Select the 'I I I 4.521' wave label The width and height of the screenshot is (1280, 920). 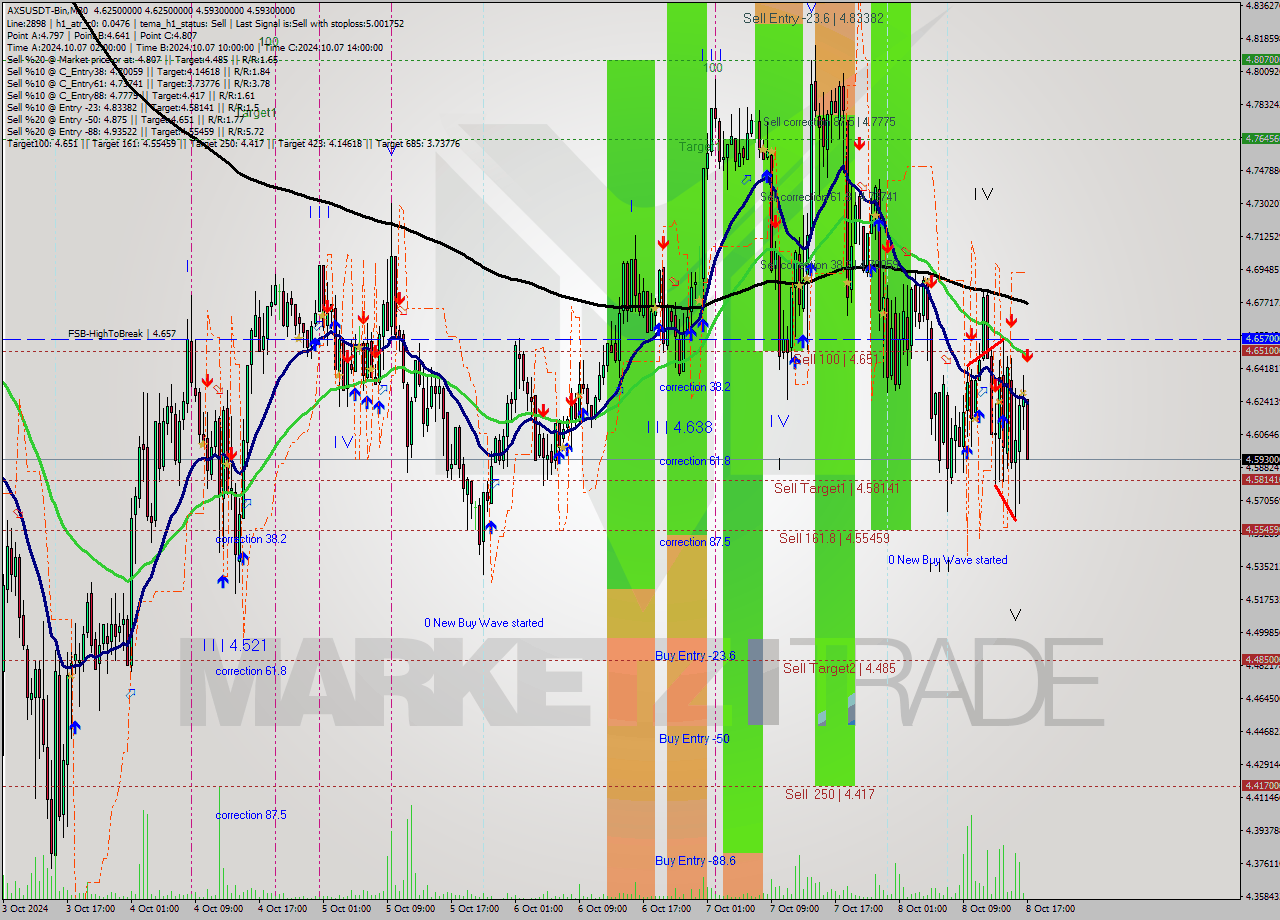(235, 646)
